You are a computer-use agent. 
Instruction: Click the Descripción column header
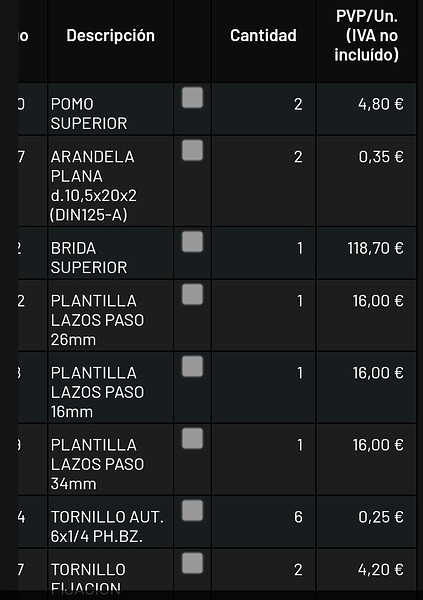(111, 36)
